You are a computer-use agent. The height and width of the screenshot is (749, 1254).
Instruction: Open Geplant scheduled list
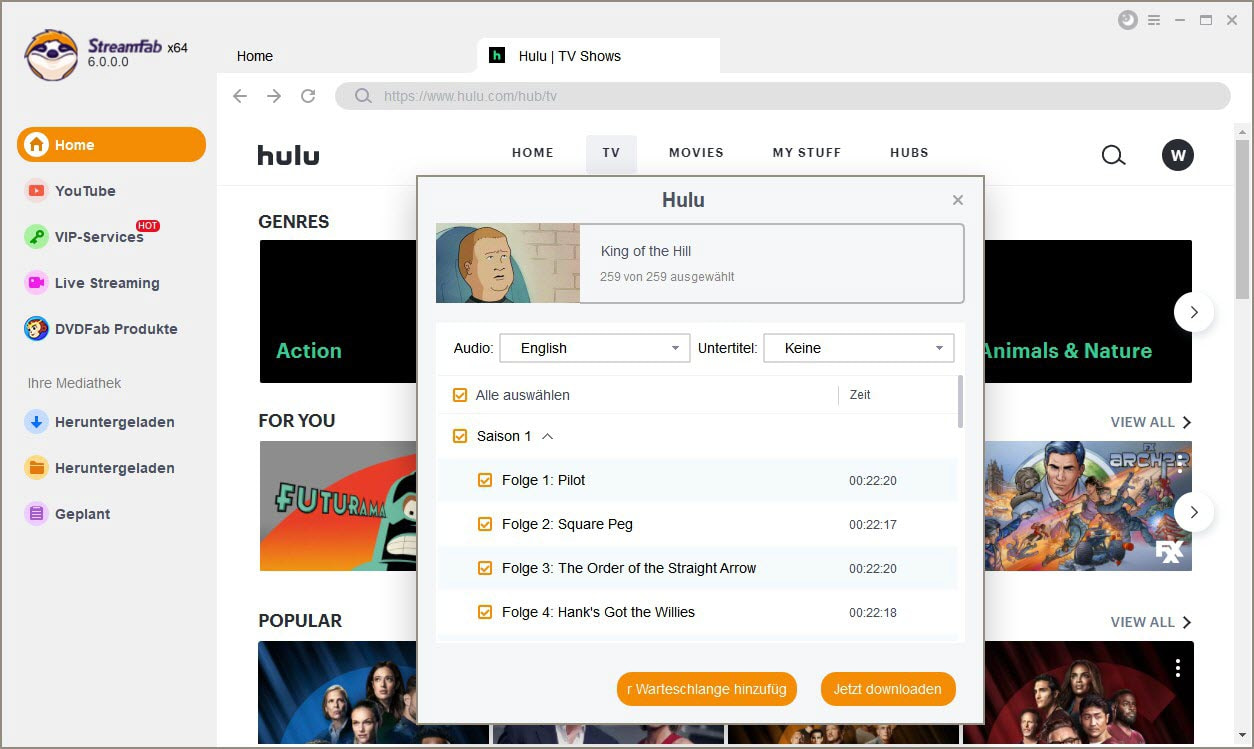click(68, 514)
